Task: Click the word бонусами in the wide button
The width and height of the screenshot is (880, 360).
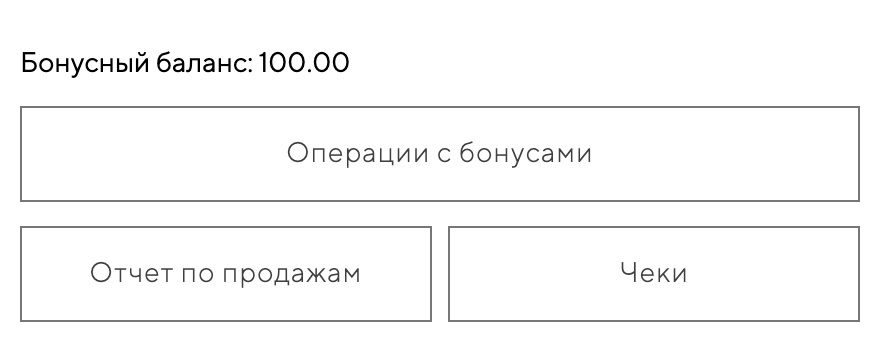Action: (x=526, y=153)
